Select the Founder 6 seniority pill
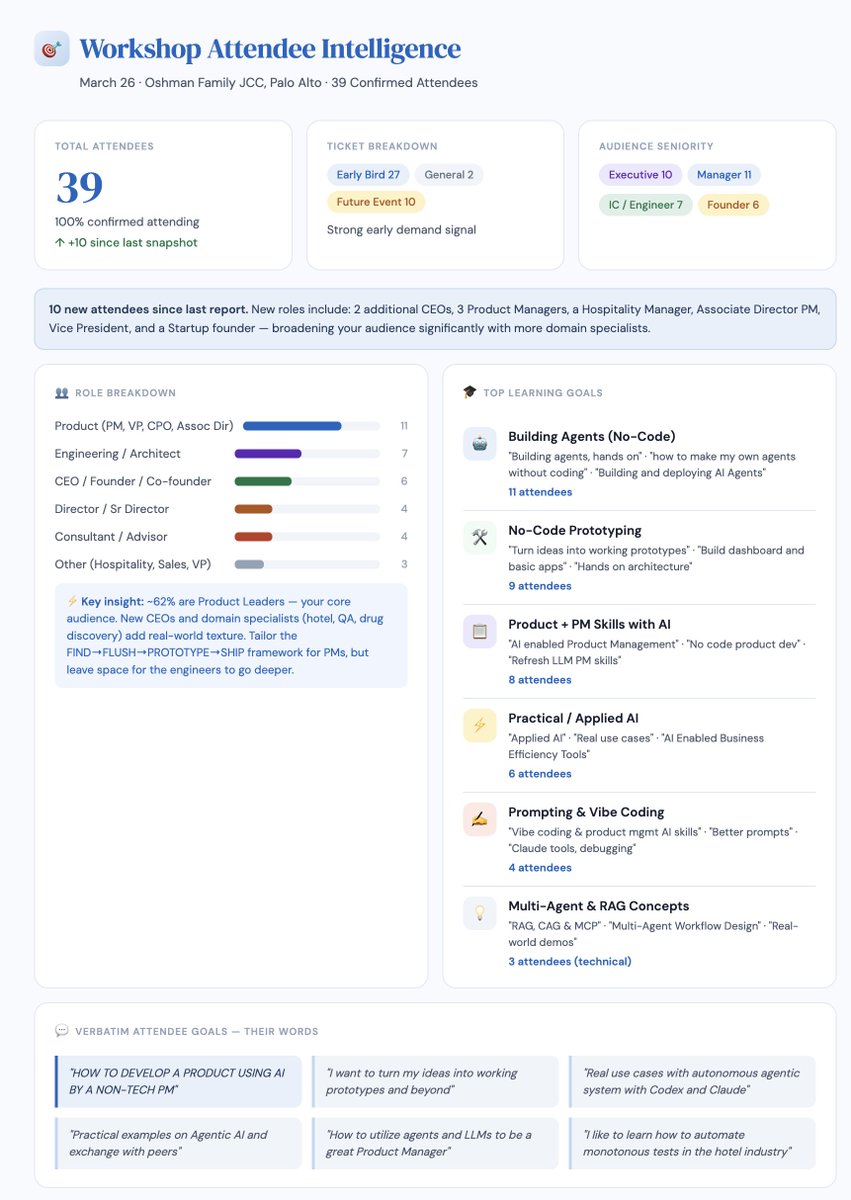Screen dimensions: 851x1200 click(733, 205)
